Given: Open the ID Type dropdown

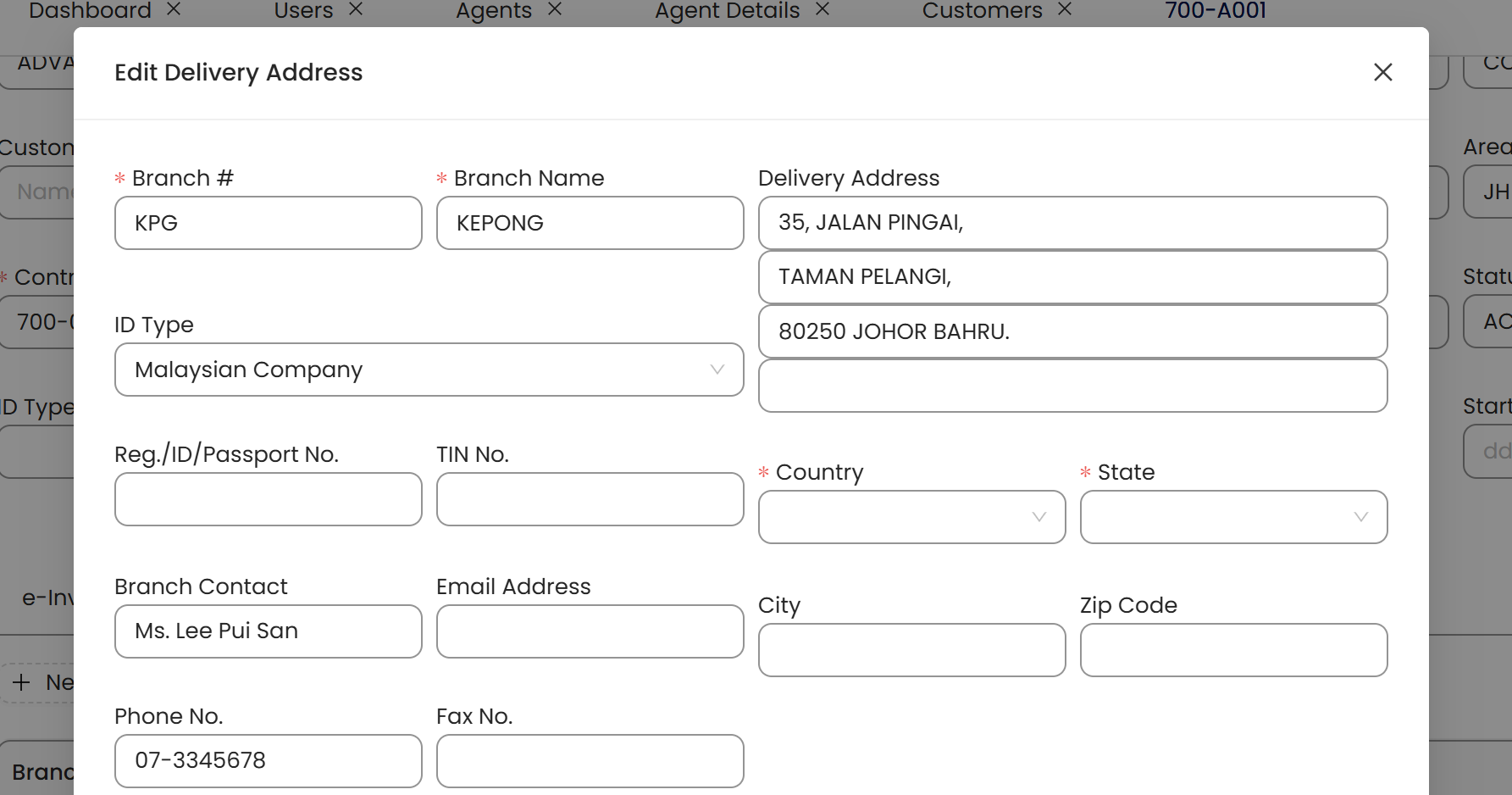Looking at the screenshot, I should (x=429, y=370).
